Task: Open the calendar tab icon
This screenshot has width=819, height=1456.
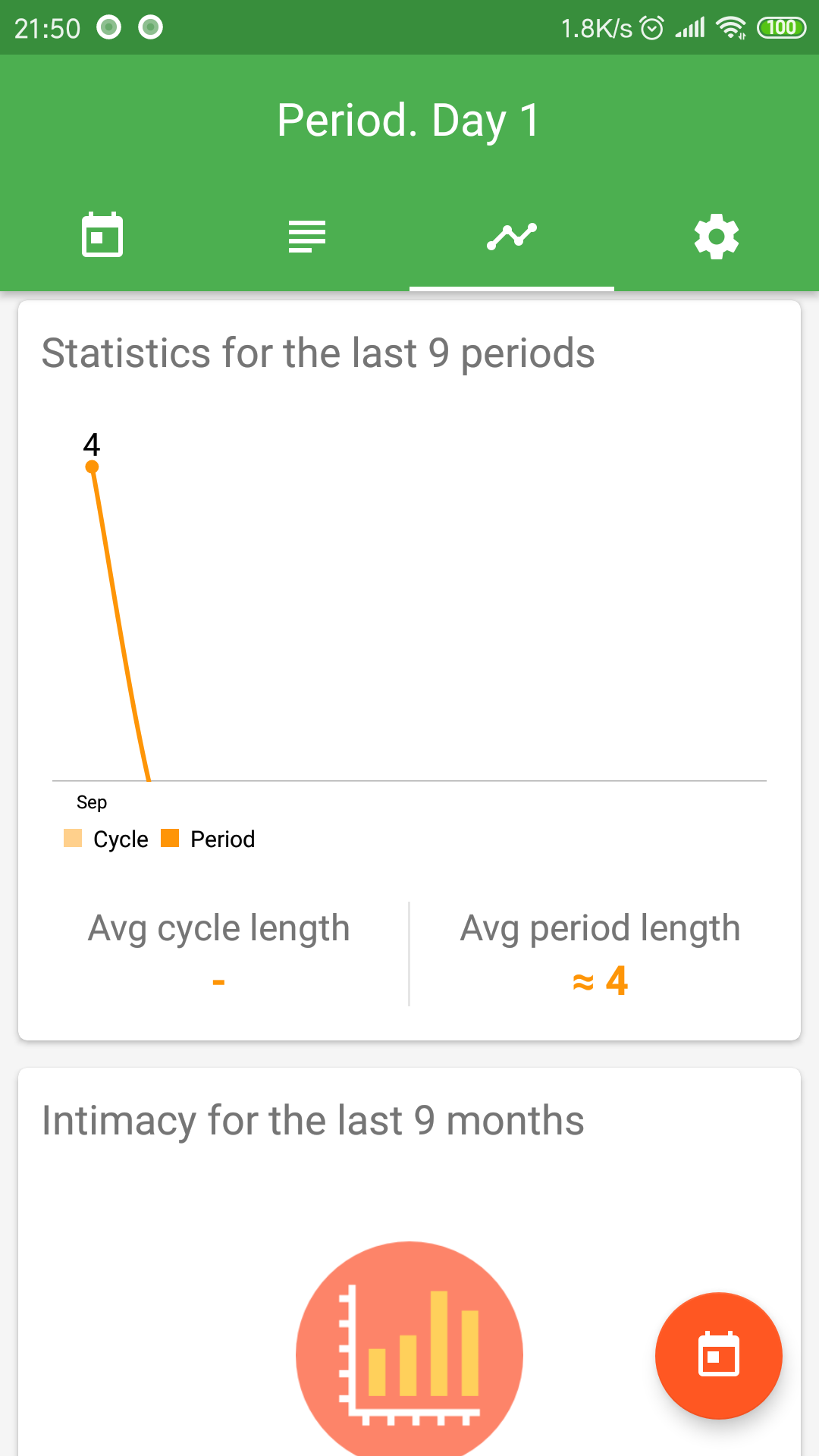Action: click(102, 236)
